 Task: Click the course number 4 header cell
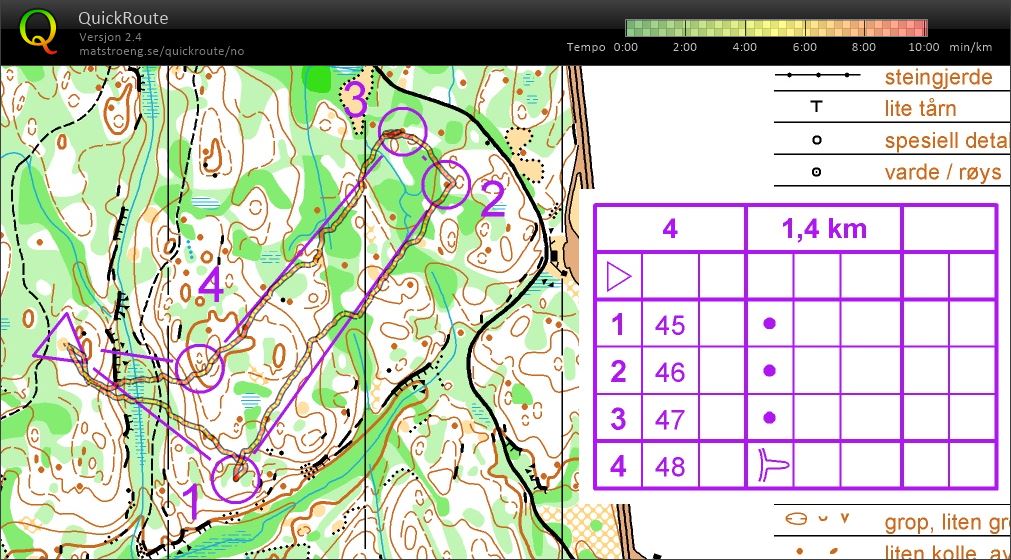(670, 229)
